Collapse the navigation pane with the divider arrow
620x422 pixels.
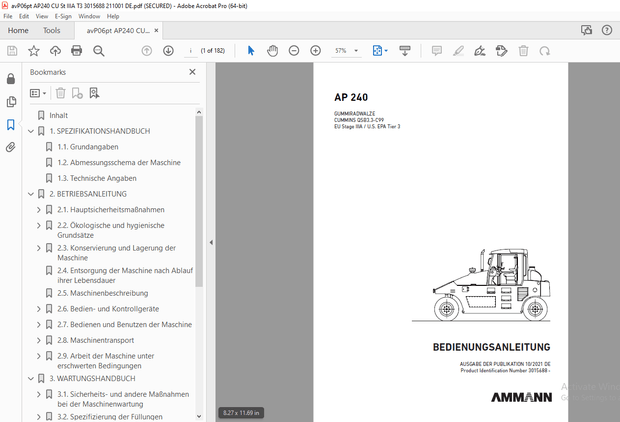[x=210, y=242]
